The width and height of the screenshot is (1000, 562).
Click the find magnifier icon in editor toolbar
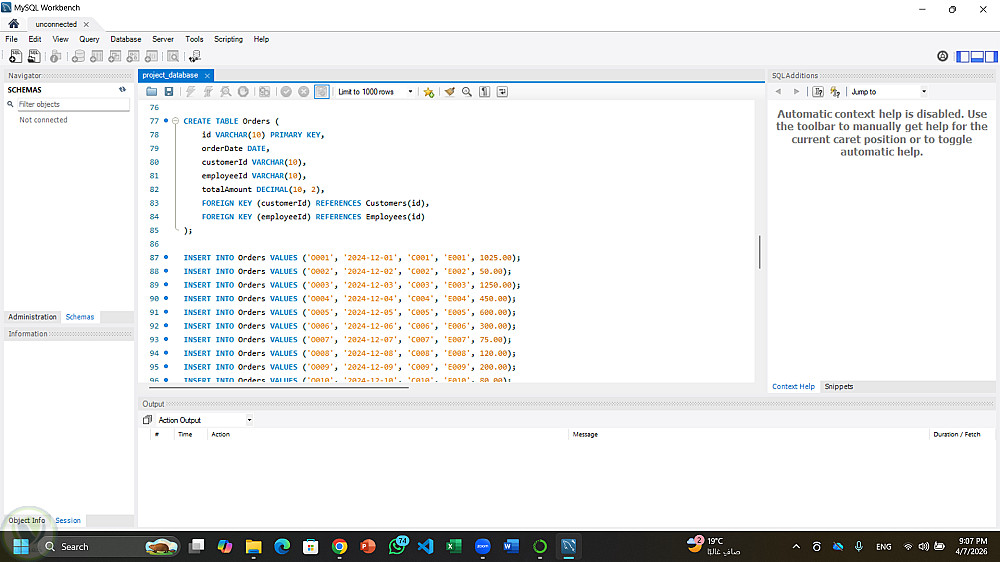pyautogui.click(x=467, y=92)
